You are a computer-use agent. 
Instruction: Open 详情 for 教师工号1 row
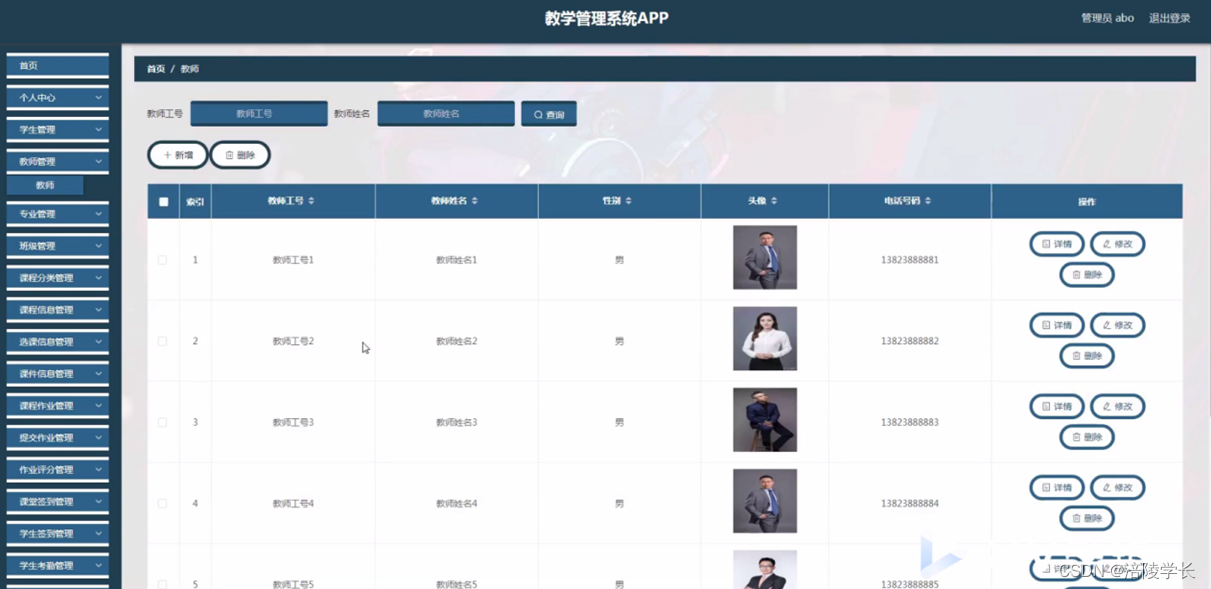pyautogui.click(x=1057, y=244)
